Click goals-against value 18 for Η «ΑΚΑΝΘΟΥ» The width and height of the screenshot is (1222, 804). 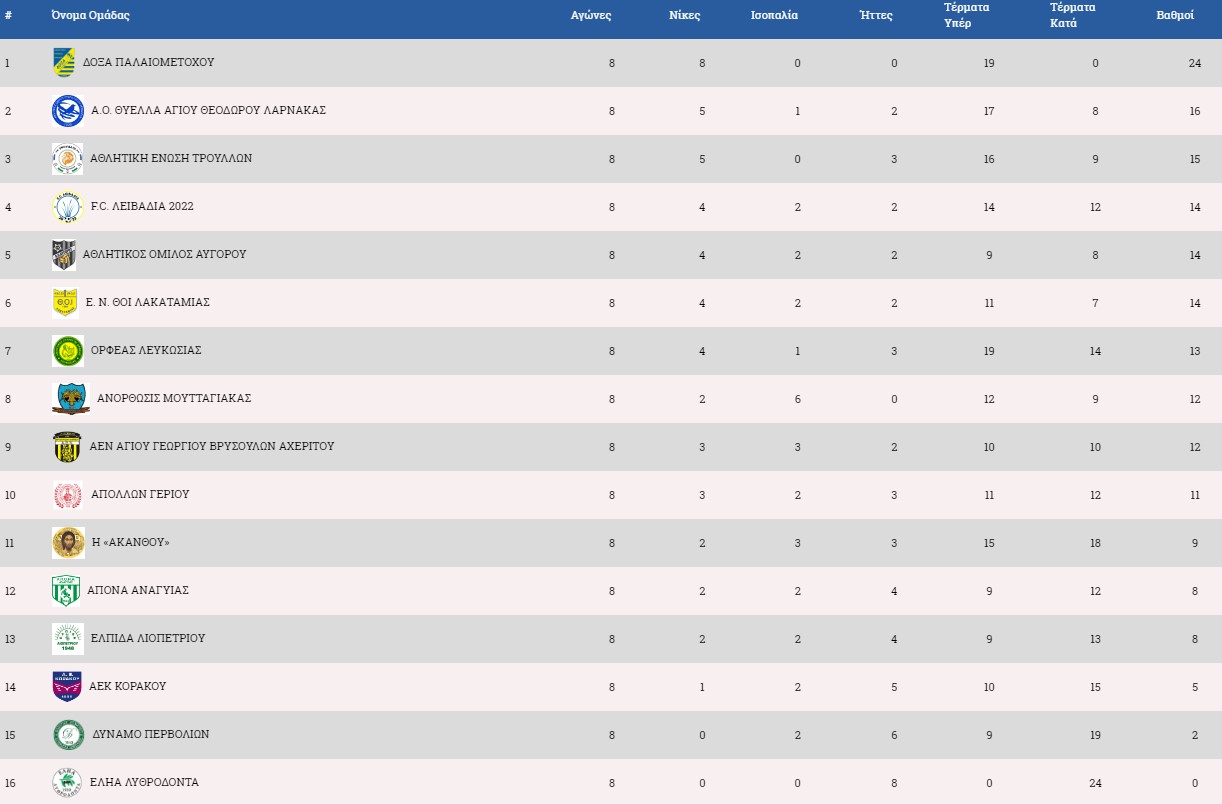pyautogui.click(x=1095, y=543)
